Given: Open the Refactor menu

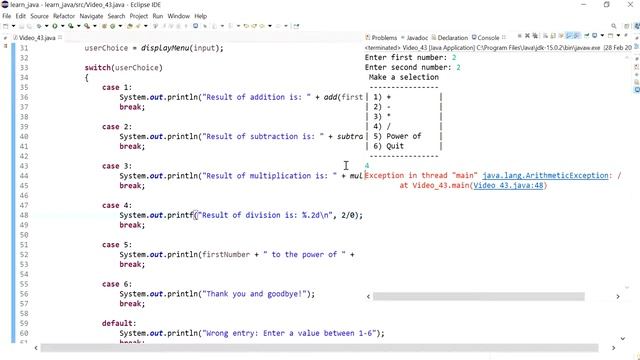Looking at the screenshot, I should [64, 16].
